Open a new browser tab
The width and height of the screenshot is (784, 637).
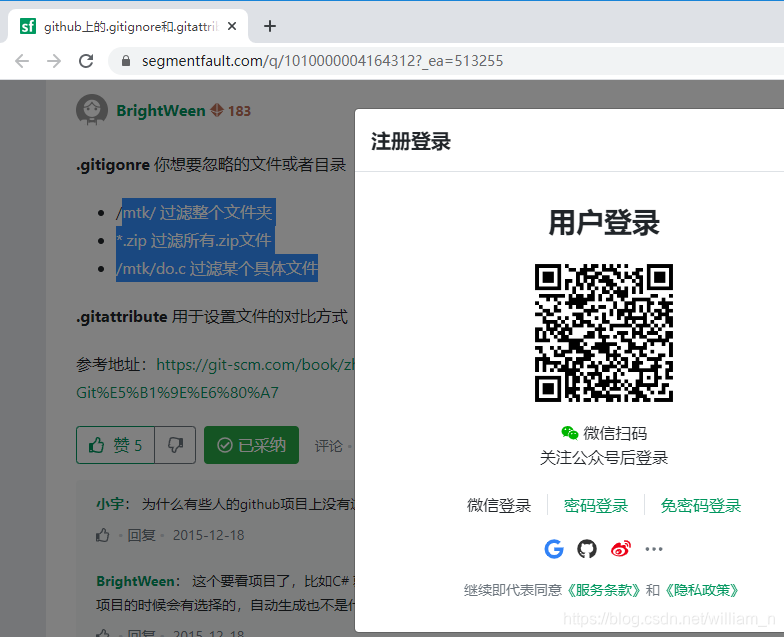[270, 26]
